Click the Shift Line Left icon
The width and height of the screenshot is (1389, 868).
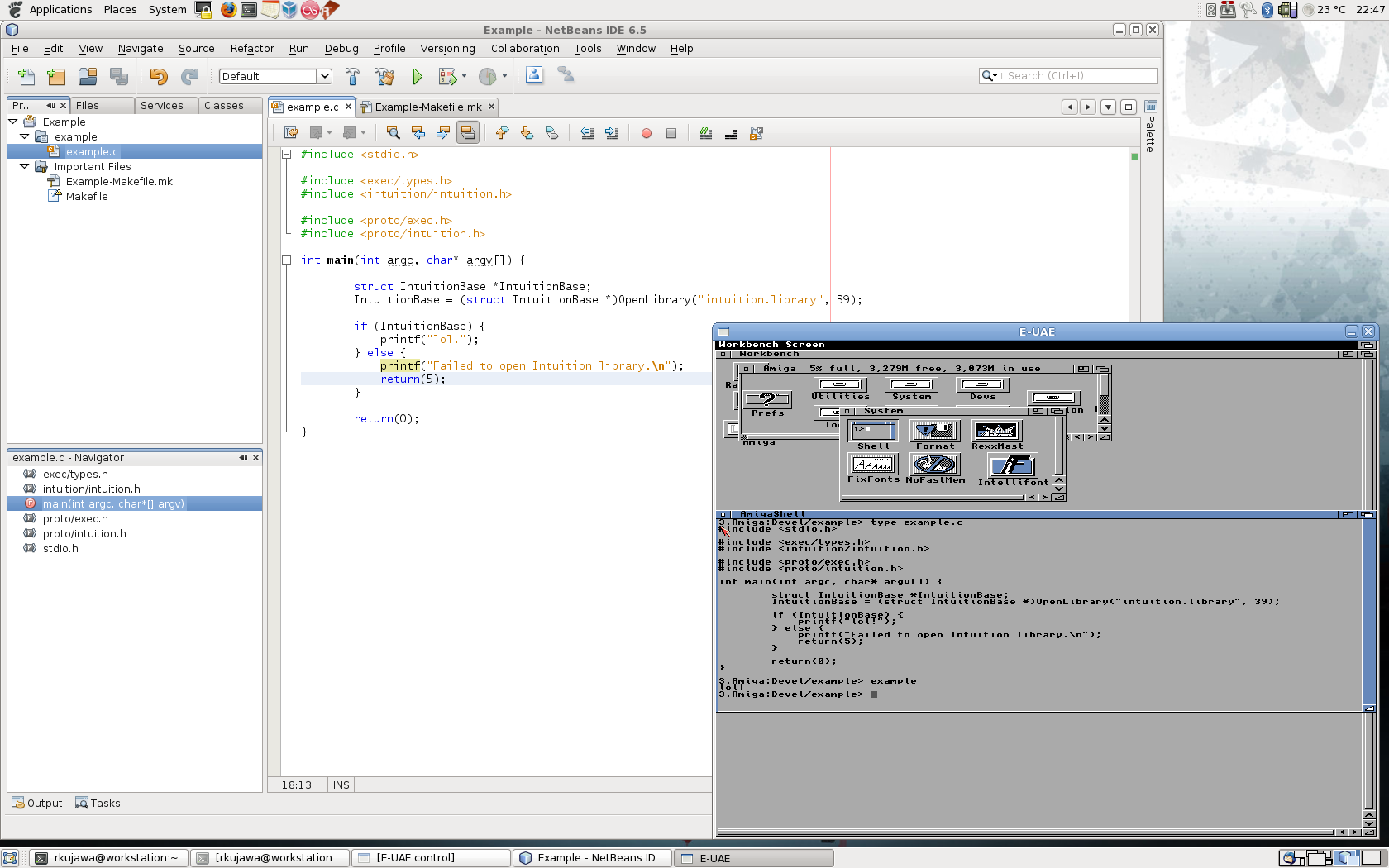click(x=587, y=133)
